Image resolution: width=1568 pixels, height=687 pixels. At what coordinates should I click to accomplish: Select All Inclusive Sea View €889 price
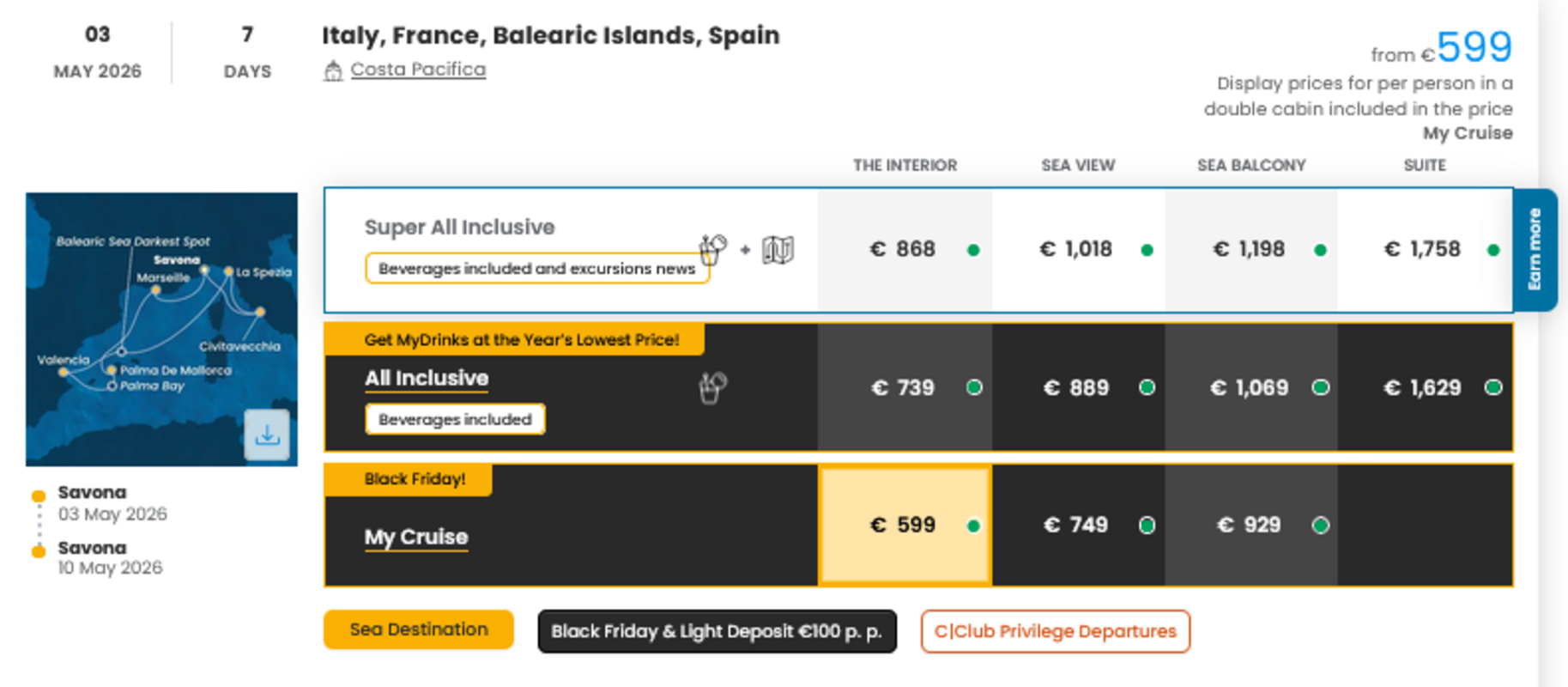tap(1077, 388)
